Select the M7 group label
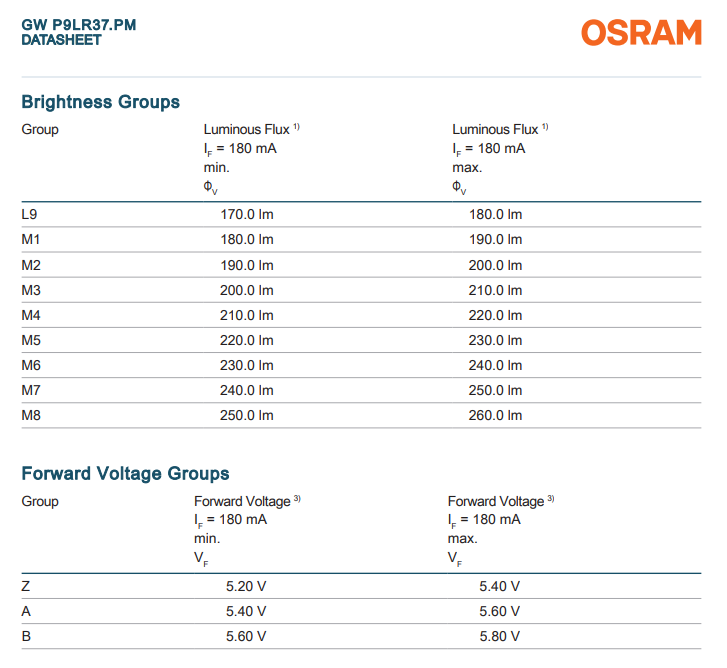The height and width of the screenshot is (668, 727). (x=31, y=390)
